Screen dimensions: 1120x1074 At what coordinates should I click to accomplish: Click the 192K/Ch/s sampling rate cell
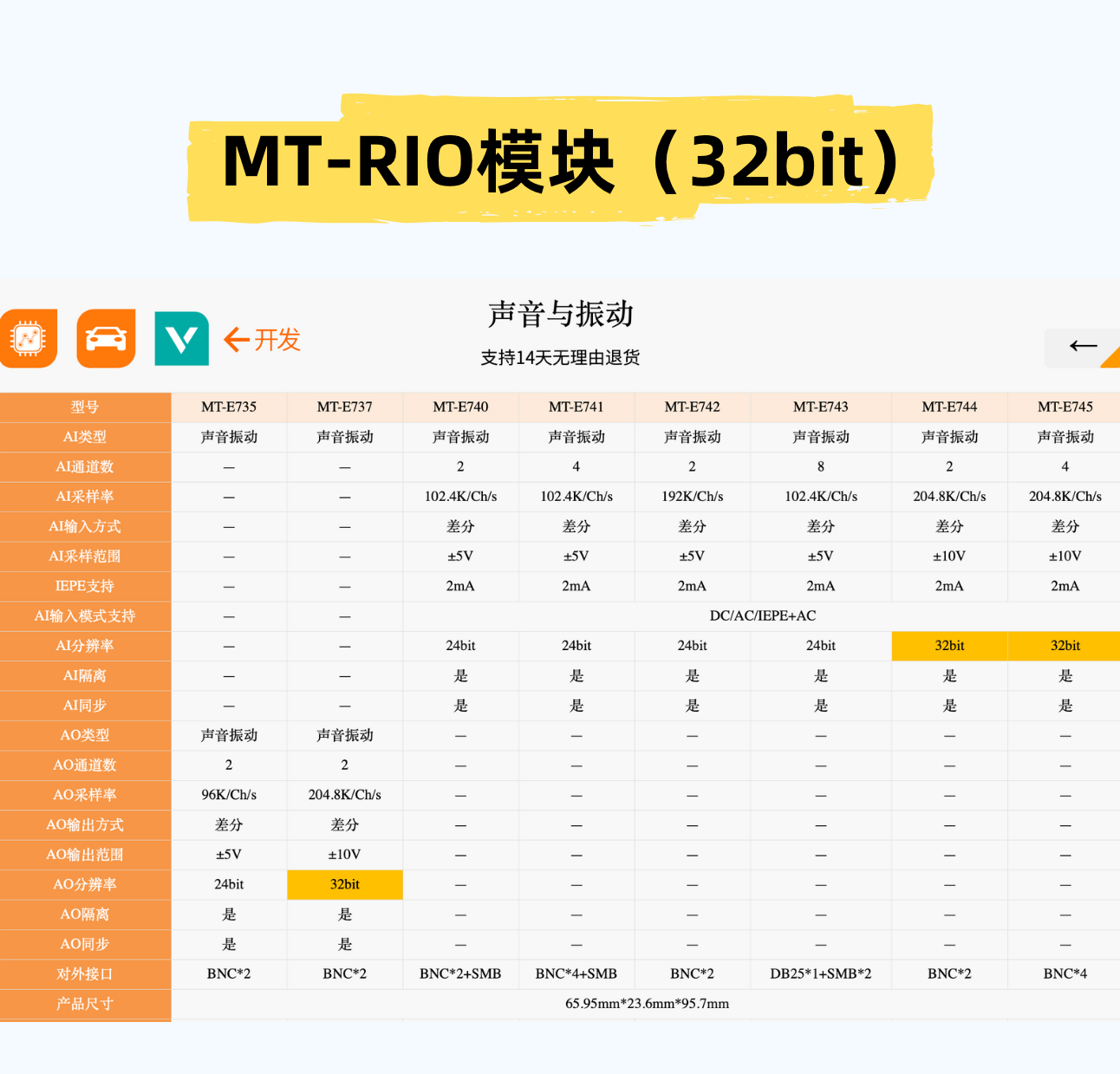pyautogui.click(x=693, y=497)
